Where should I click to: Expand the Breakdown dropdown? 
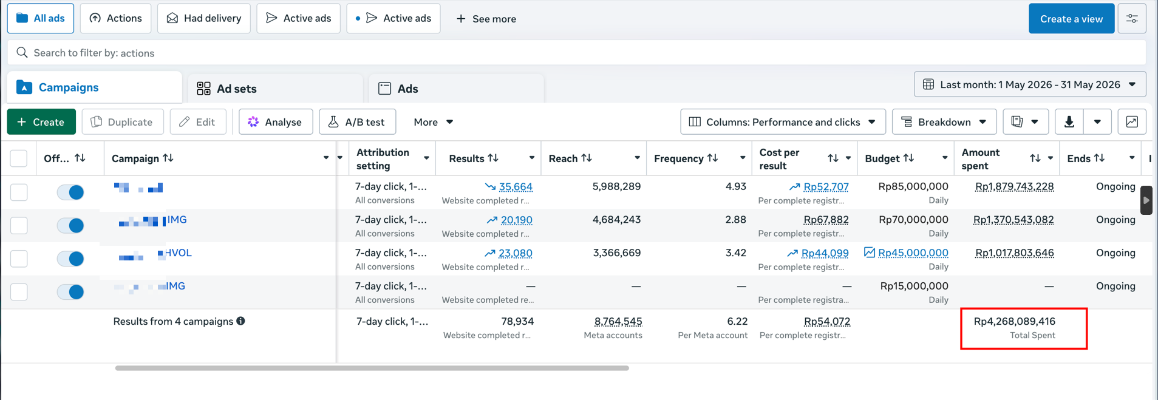[944, 122]
